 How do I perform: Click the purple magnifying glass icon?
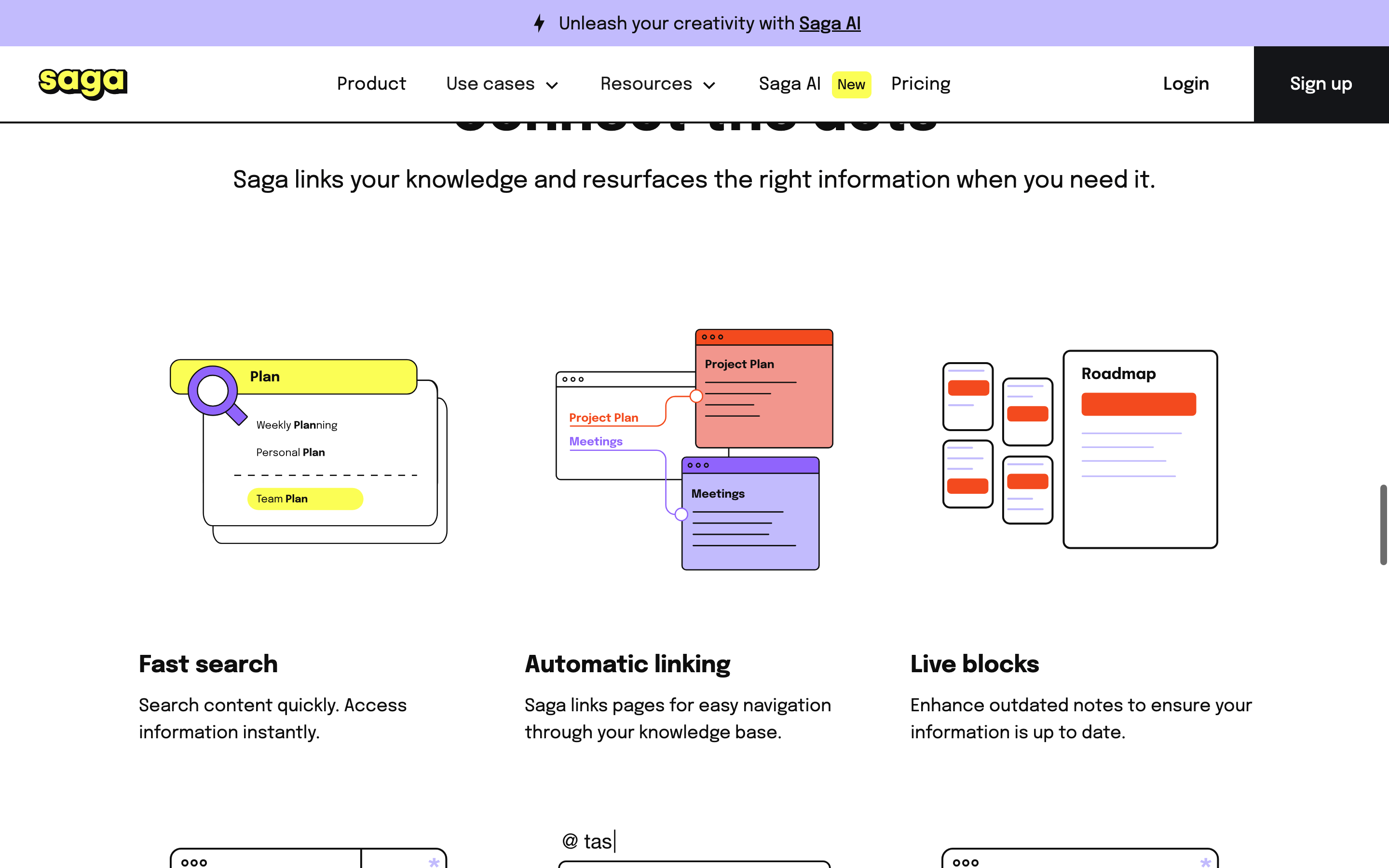(x=214, y=393)
